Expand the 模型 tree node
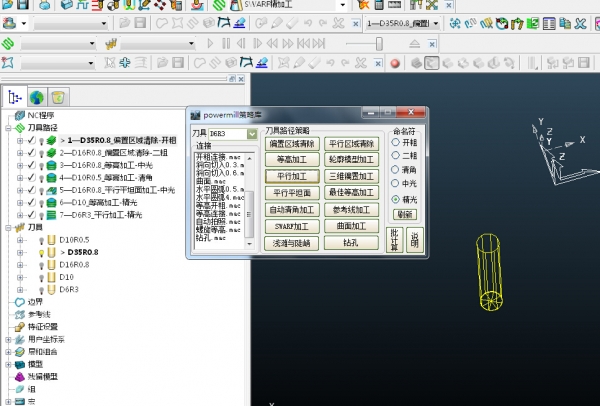The height and width of the screenshot is (406, 600). [7, 364]
